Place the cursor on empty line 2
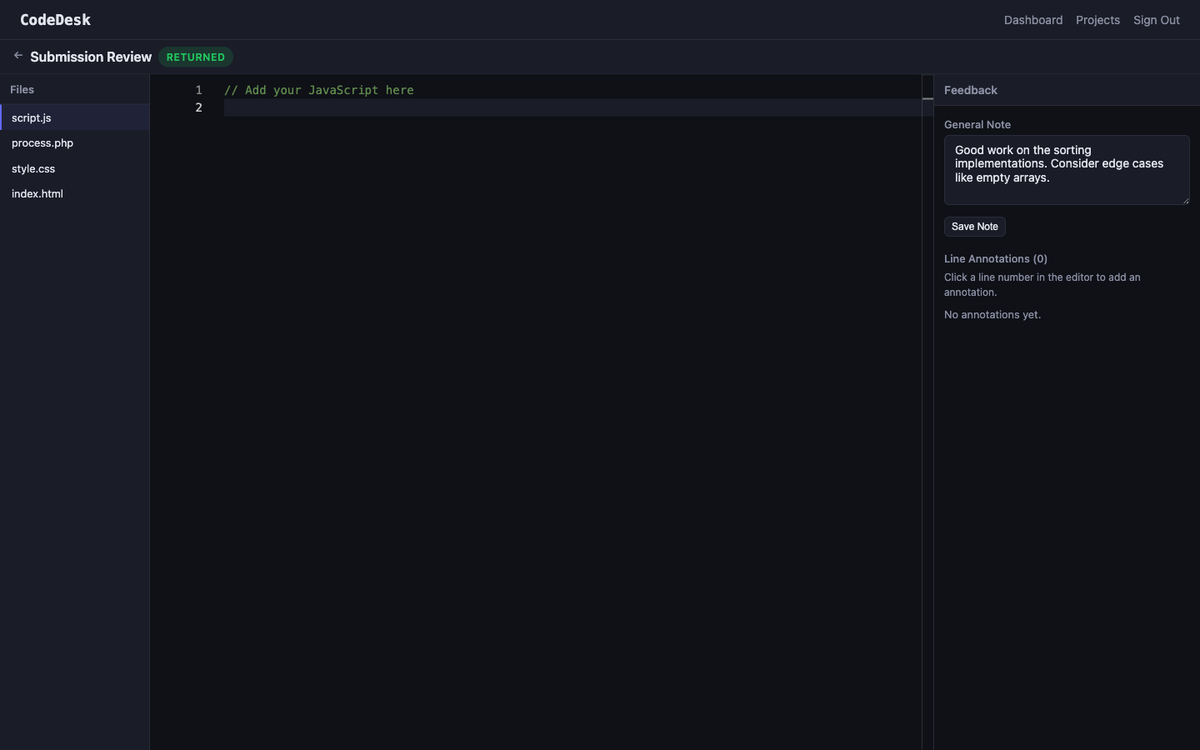Viewport: 1200px width, 750px height. click(500, 108)
